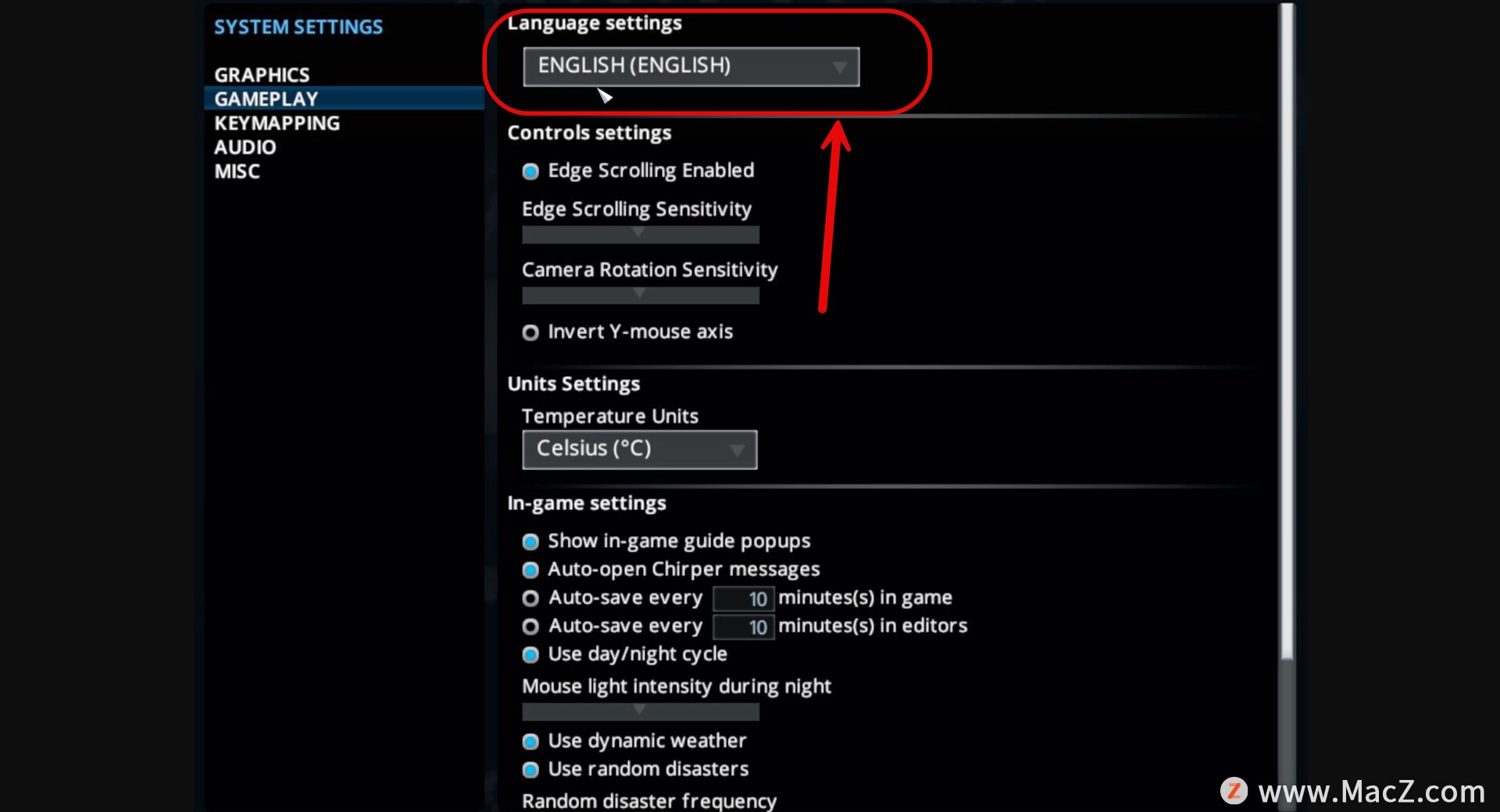Expand the Temperature Units Celsius dropdown
This screenshot has height=812, width=1500.
(x=639, y=450)
